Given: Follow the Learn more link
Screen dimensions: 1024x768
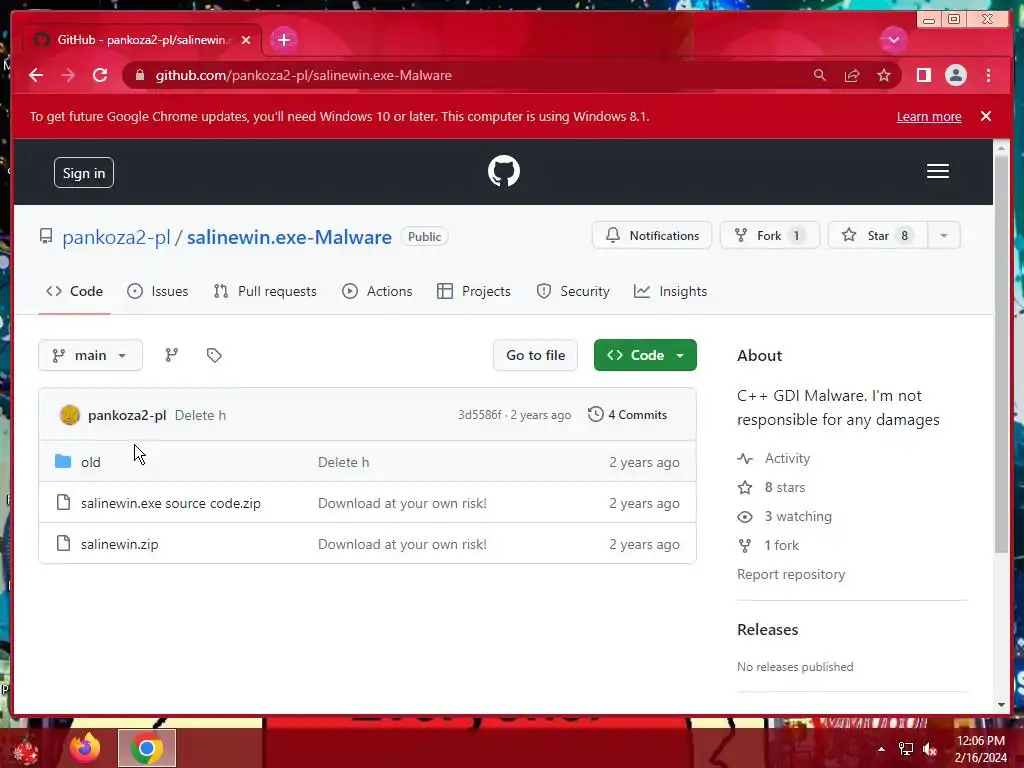Looking at the screenshot, I should click(x=929, y=116).
